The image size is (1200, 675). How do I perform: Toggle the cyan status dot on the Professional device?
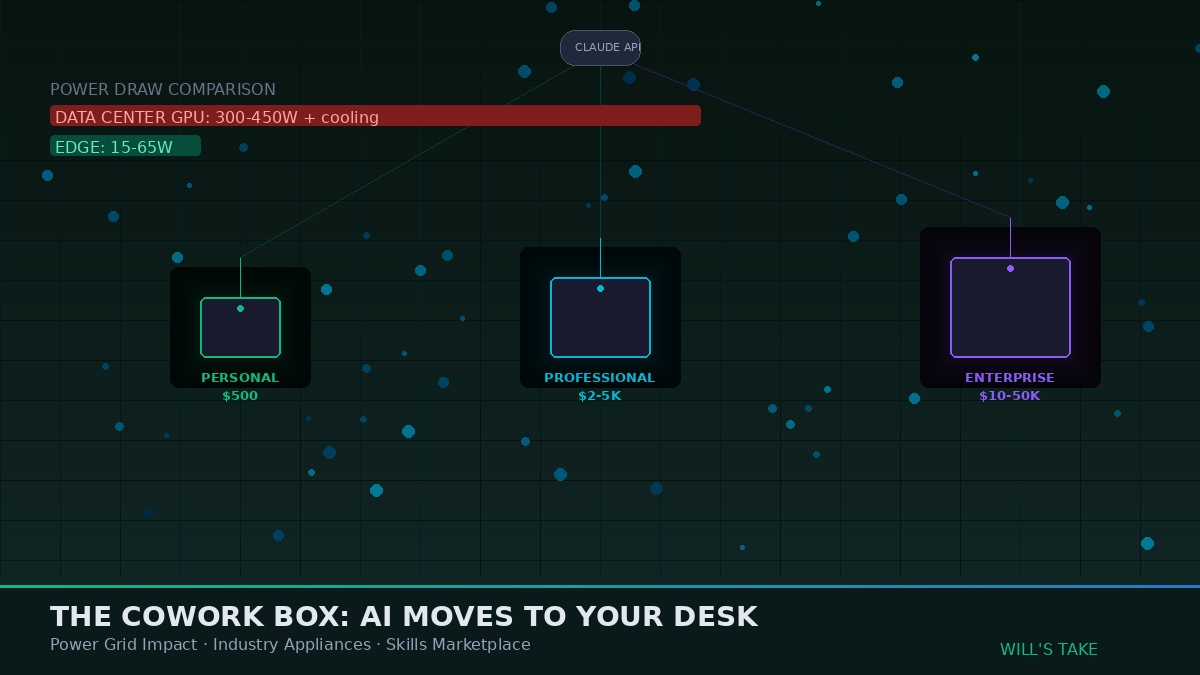tap(600, 288)
